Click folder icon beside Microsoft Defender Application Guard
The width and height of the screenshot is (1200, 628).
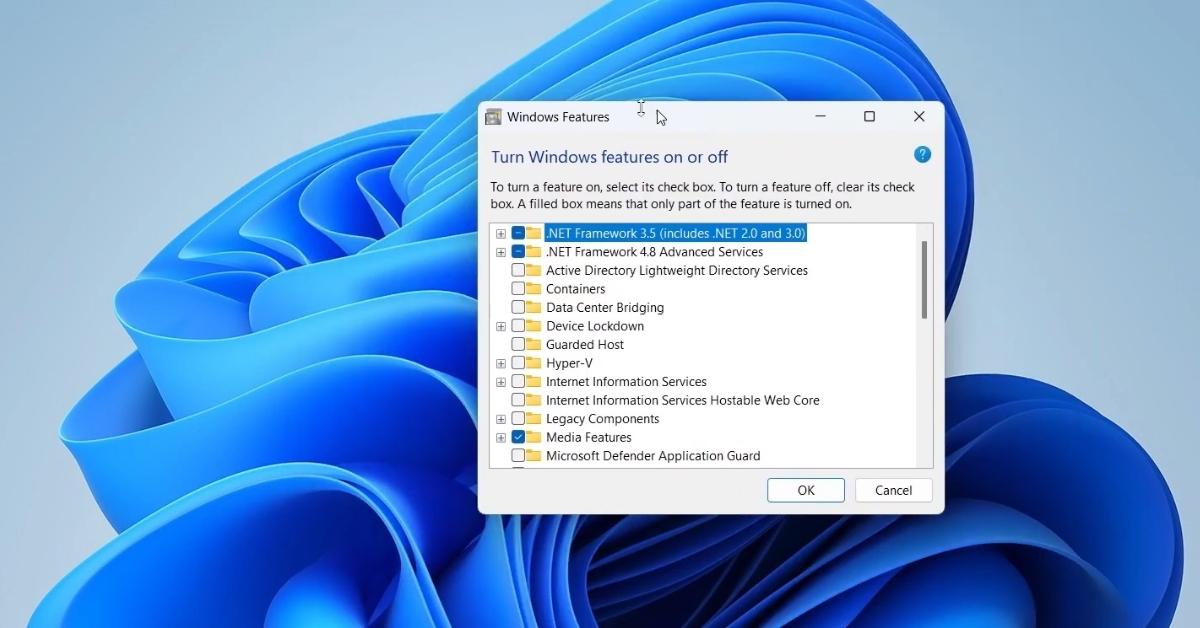point(534,455)
